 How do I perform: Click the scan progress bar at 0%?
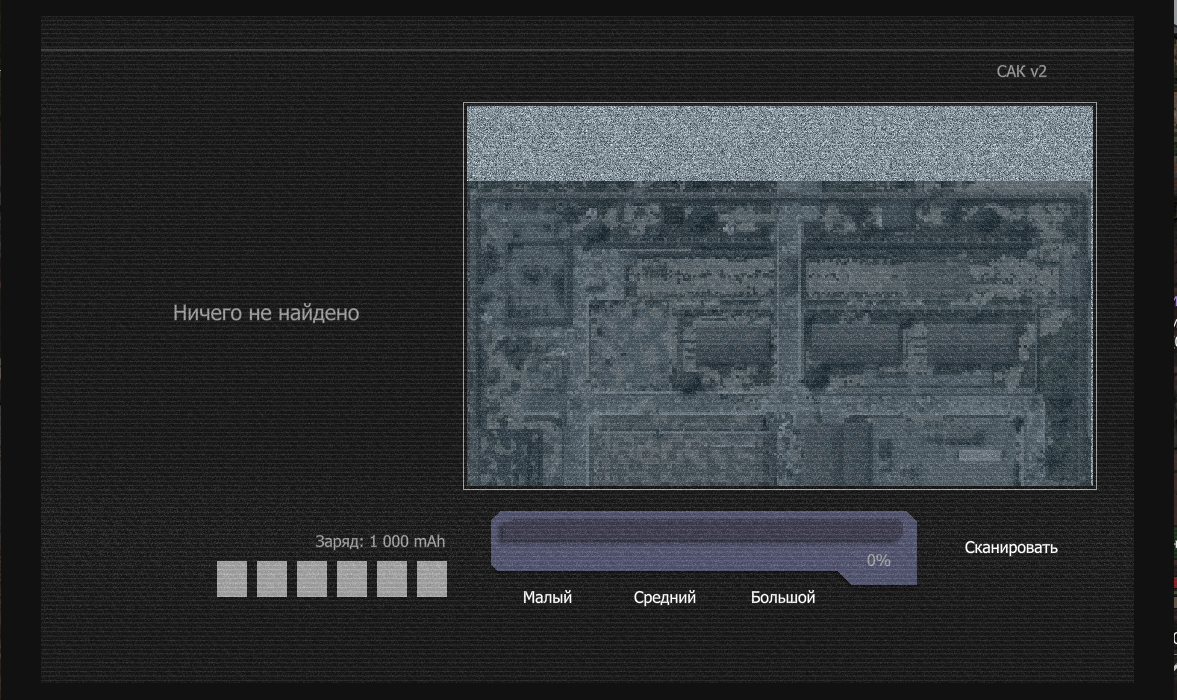[703, 548]
